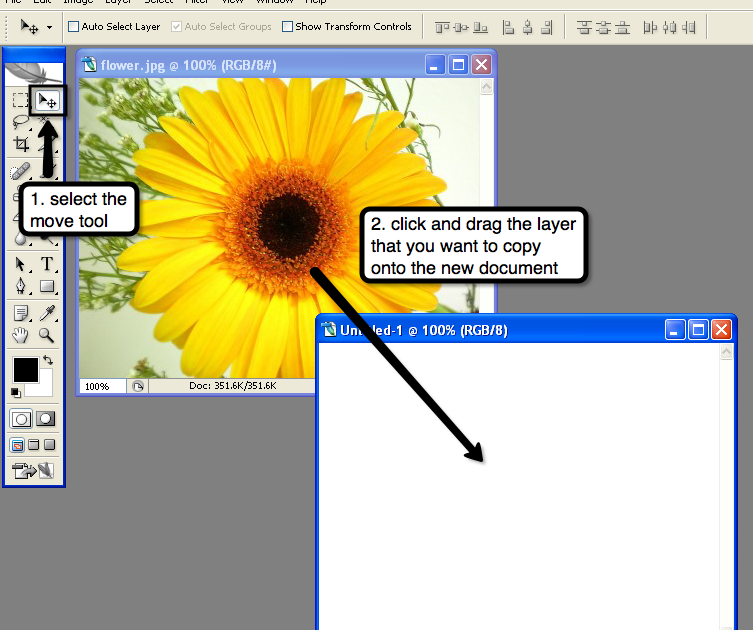Click flower.jpg scroll up arrow
This screenshot has height=630, width=753.
pos(486,87)
